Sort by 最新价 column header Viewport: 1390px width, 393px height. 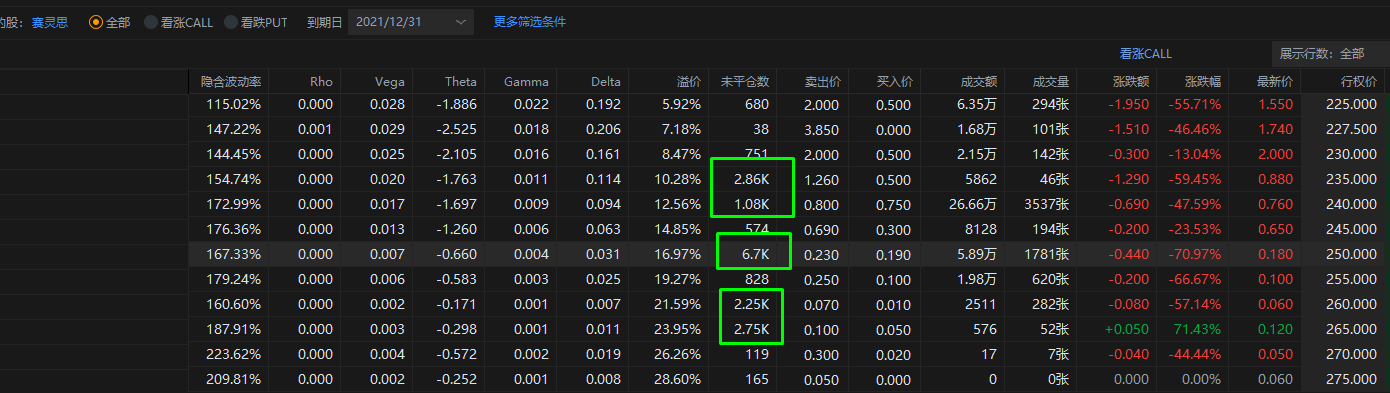coord(1274,81)
